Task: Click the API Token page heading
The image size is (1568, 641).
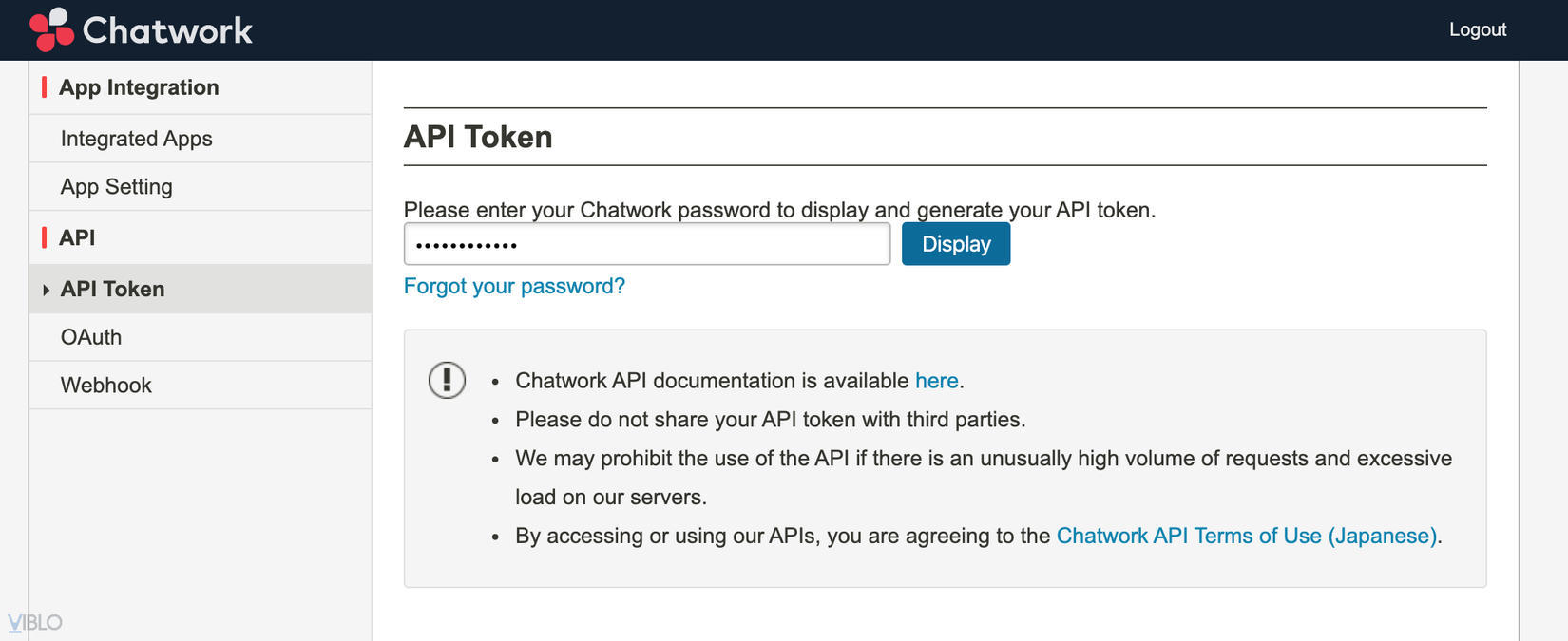Action: pos(478,137)
